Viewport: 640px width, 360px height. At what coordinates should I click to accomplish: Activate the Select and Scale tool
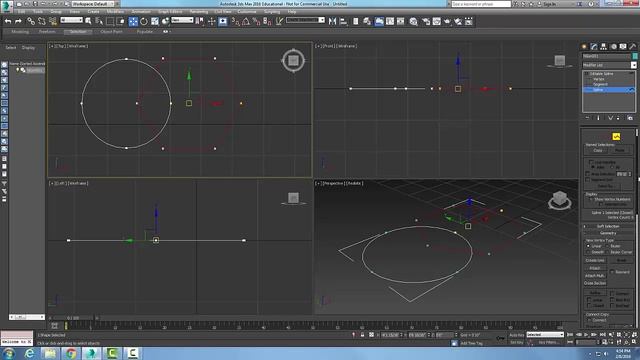(x=155, y=21)
